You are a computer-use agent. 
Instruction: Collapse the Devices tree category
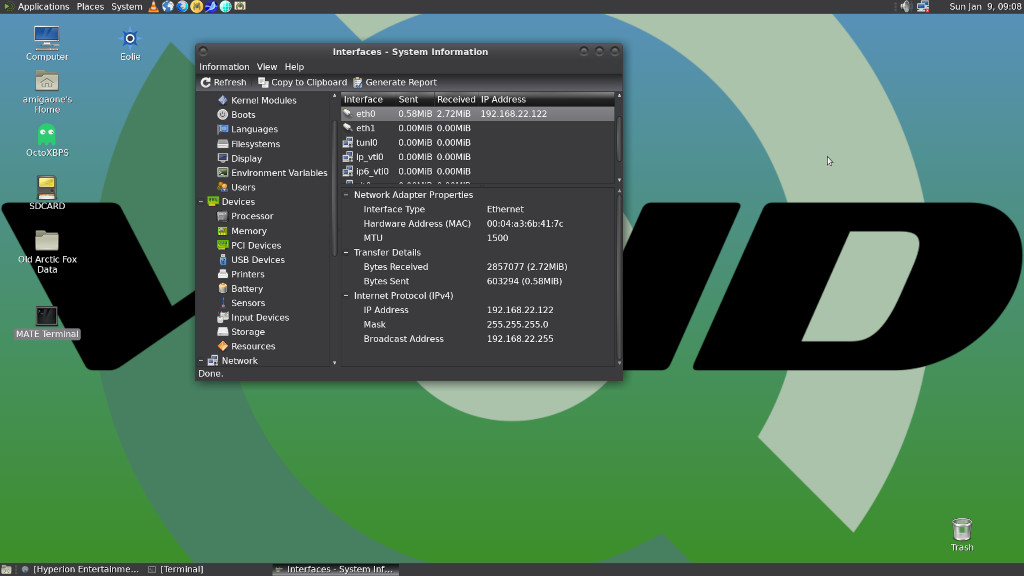click(x=201, y=202)
